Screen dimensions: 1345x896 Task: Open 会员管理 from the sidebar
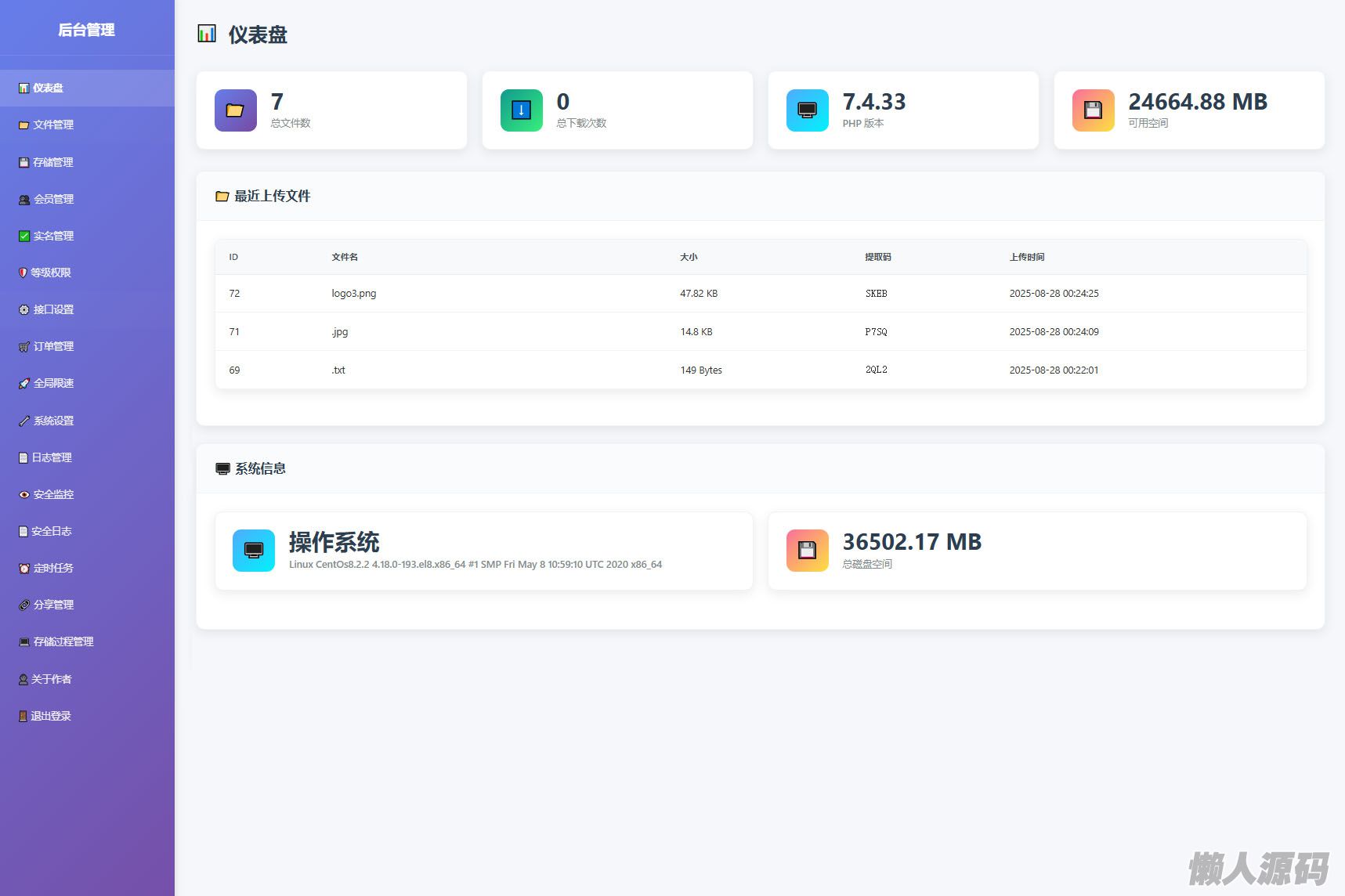click(x=52, y=199)
